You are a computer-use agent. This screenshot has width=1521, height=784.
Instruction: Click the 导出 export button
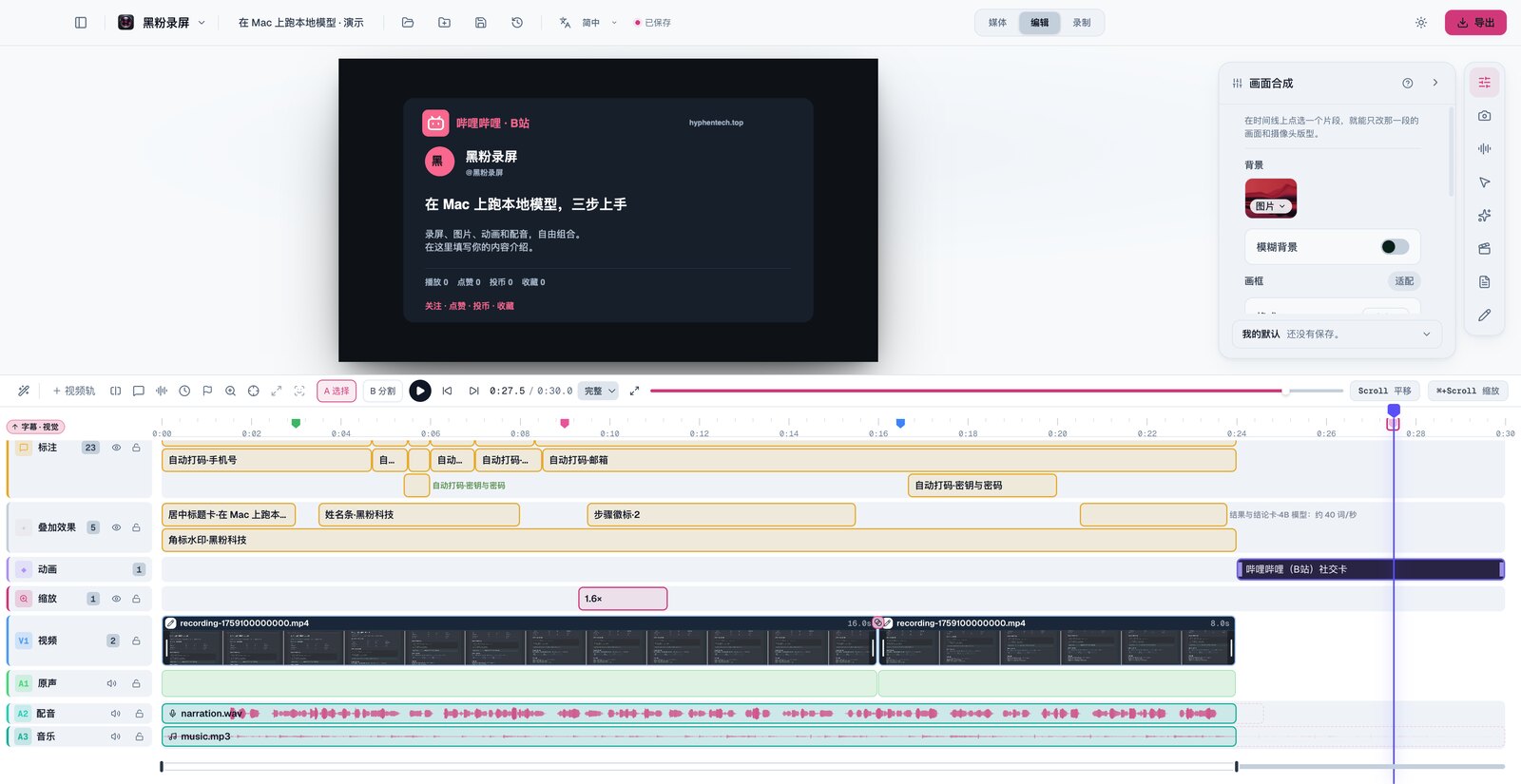(1475, 23)
